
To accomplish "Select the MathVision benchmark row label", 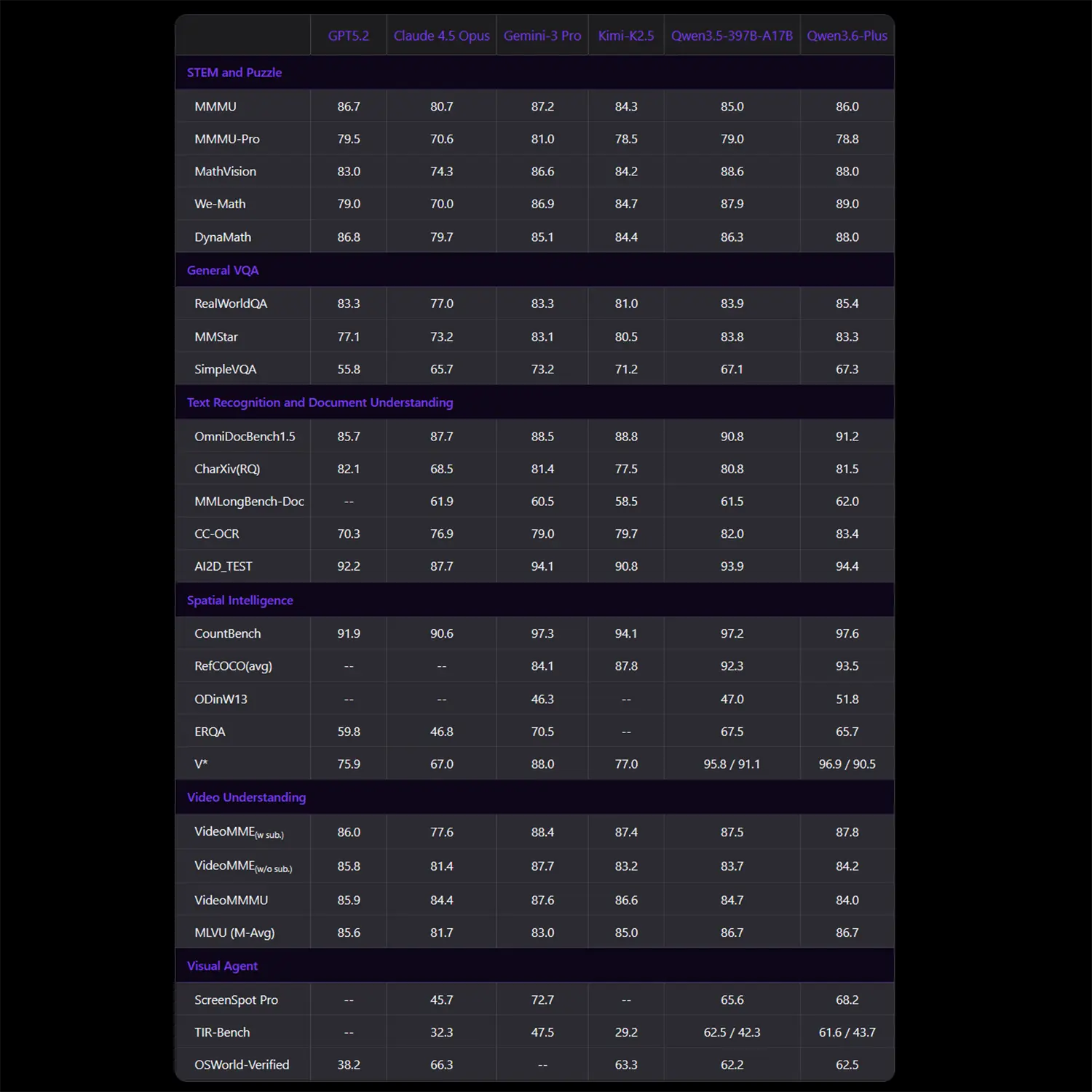I will coord(225,172).
